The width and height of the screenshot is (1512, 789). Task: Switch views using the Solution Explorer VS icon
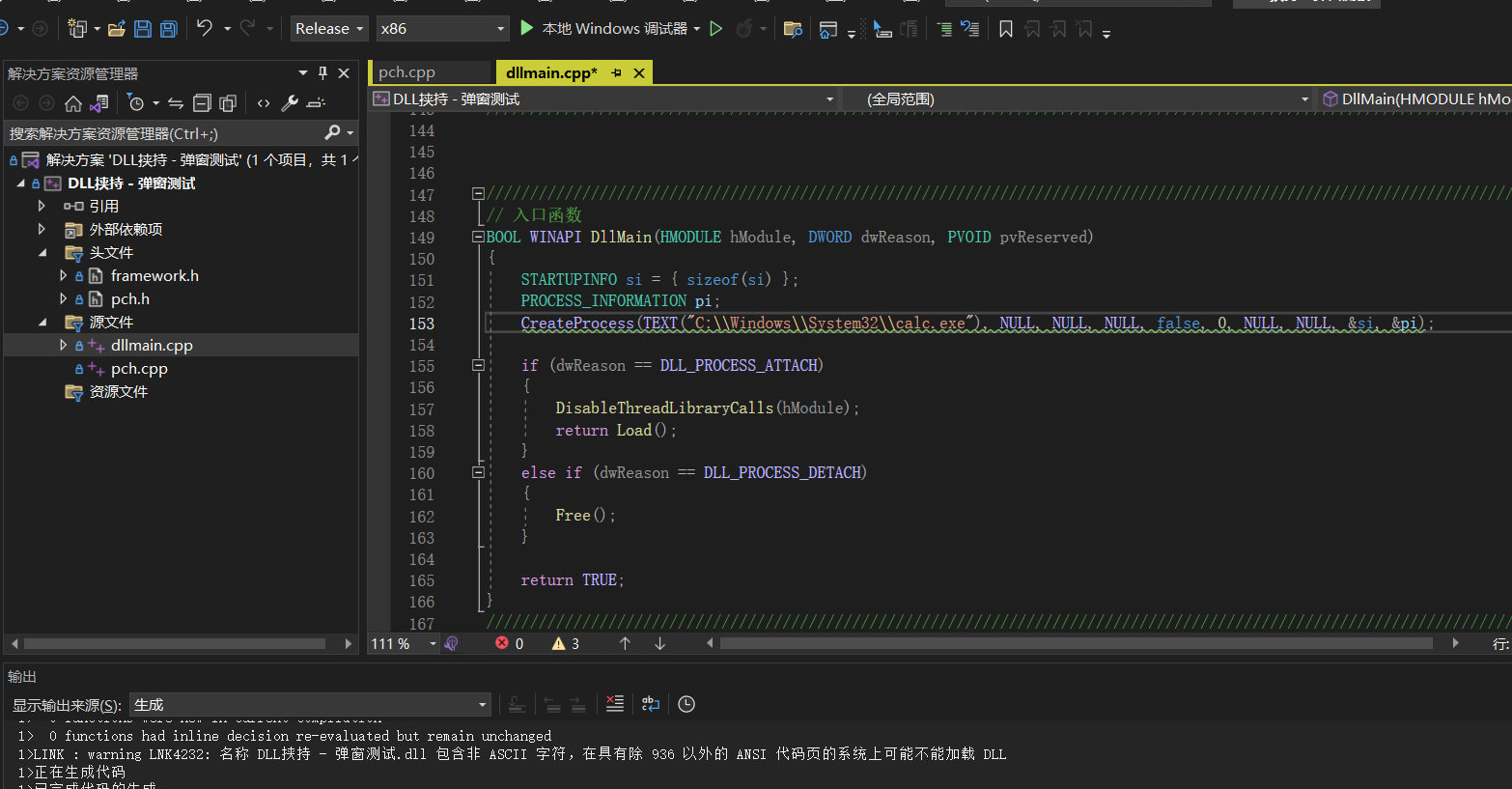click(99, 103)
